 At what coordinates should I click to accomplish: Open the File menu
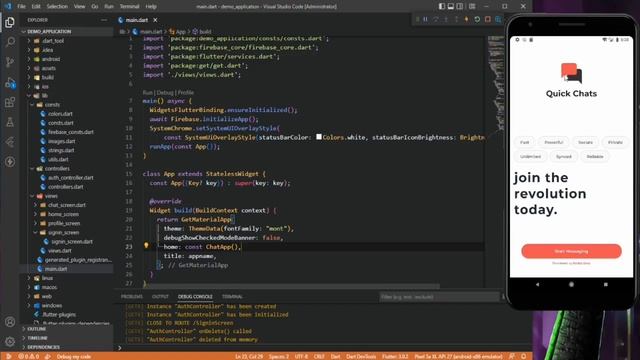21,6
